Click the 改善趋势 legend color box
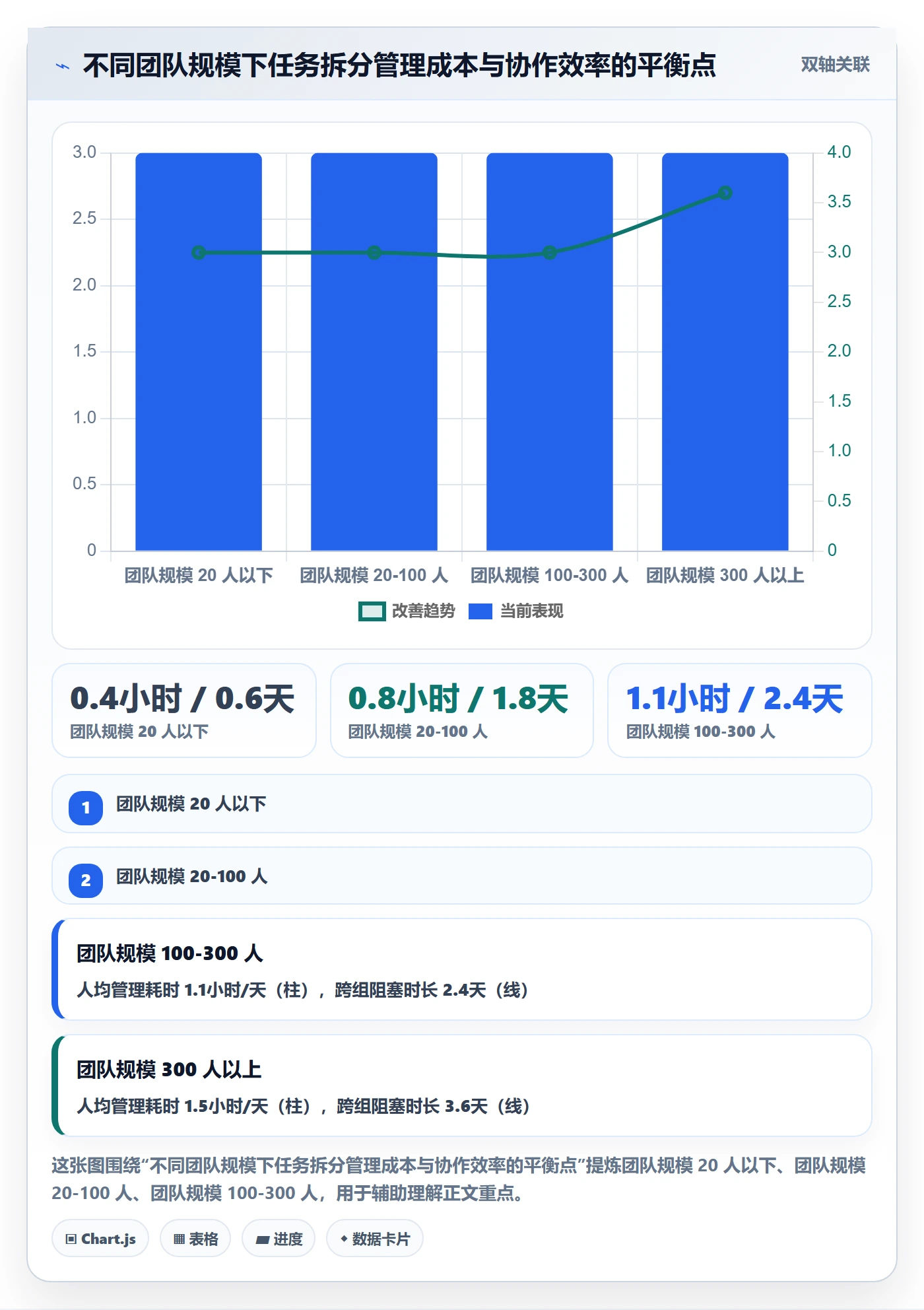924x1310 pixels. click(372, 611)
